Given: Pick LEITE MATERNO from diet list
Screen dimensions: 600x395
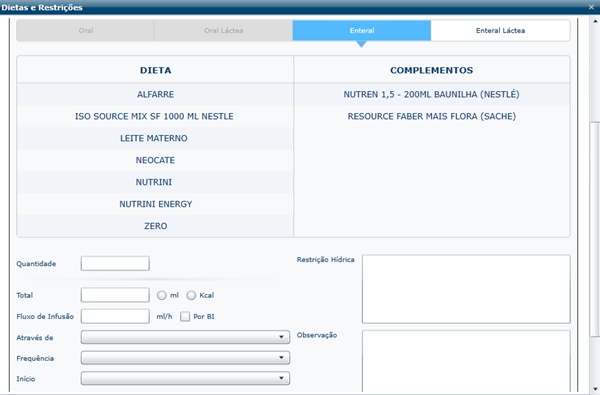Looking at the screenshot, I should (x=155, y=138).
